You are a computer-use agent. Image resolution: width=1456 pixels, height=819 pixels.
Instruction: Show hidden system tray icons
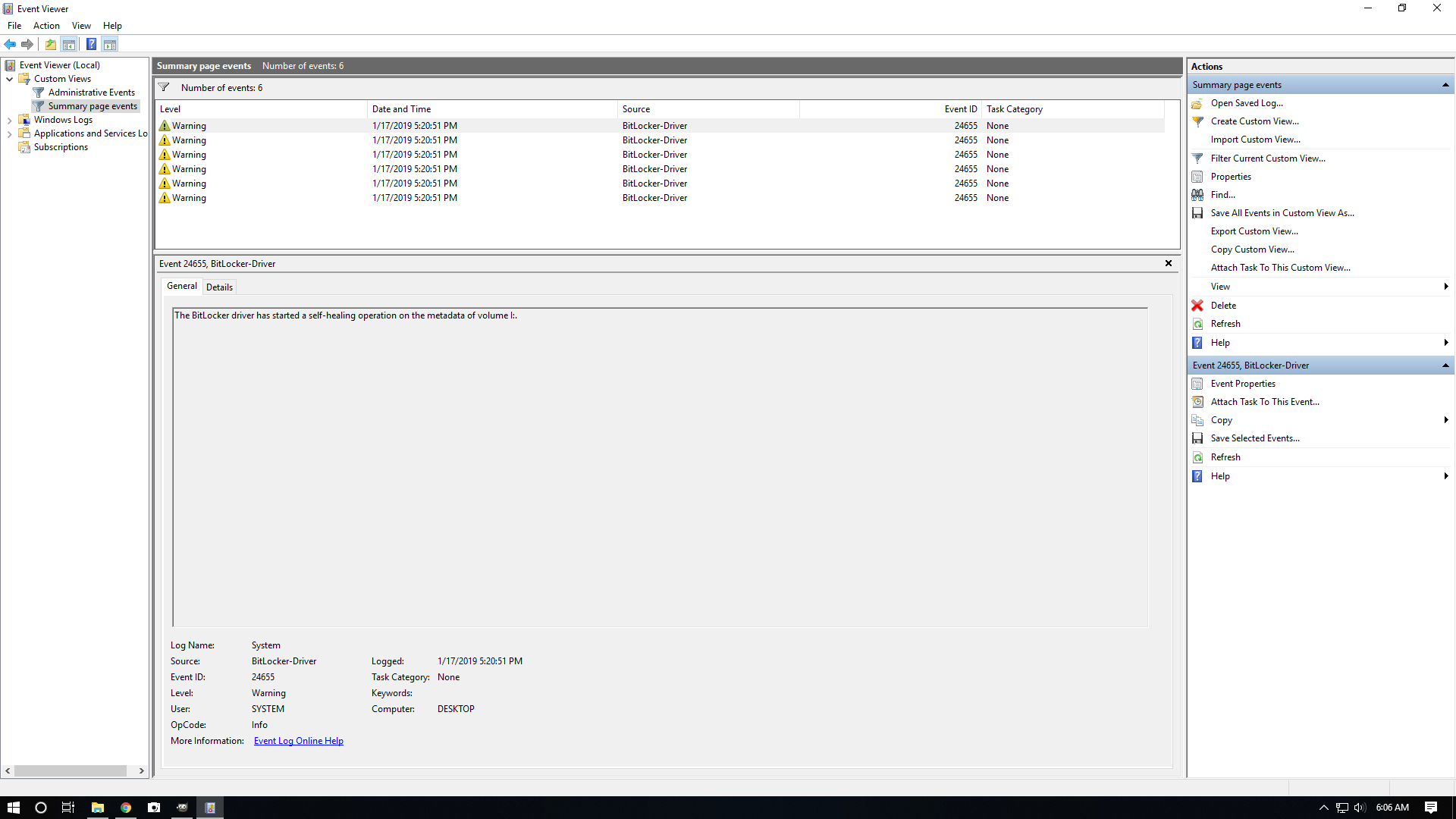point(1324,808)
